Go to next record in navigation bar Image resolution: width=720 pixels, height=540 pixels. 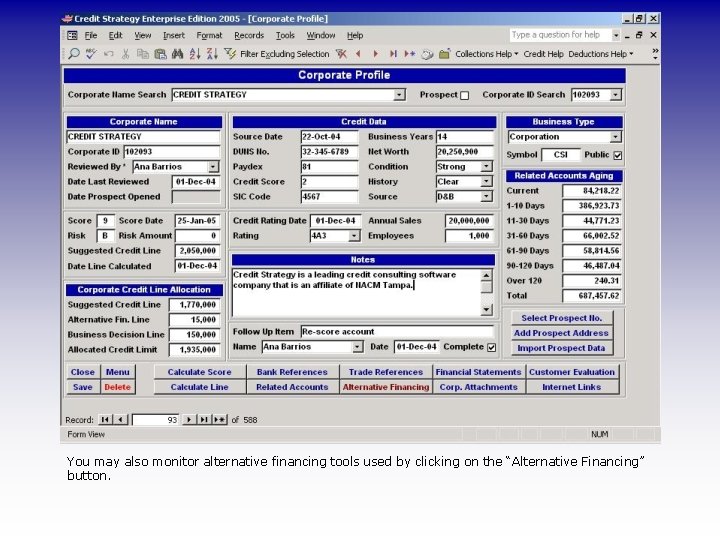(x=188, y=419)
